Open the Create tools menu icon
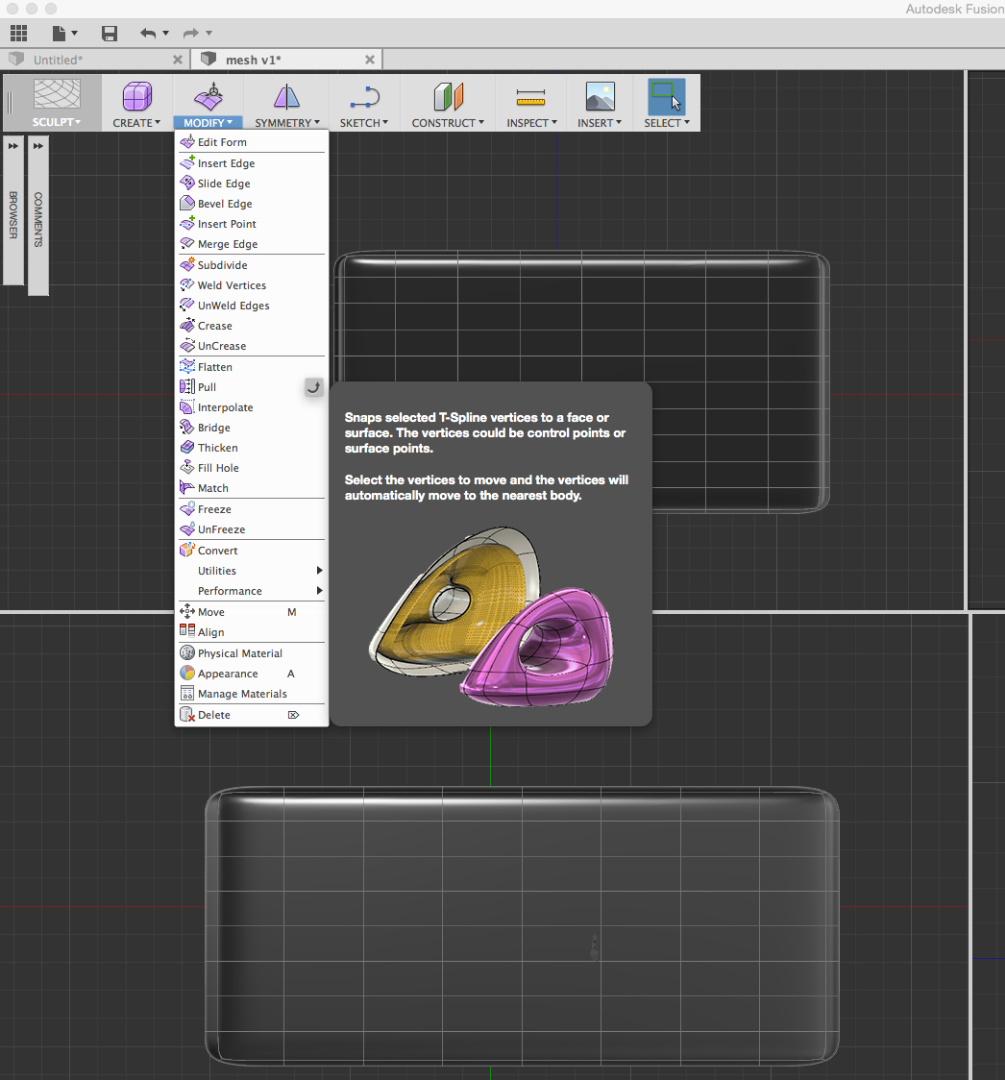 pyautogui.click(x=136, y=97)
